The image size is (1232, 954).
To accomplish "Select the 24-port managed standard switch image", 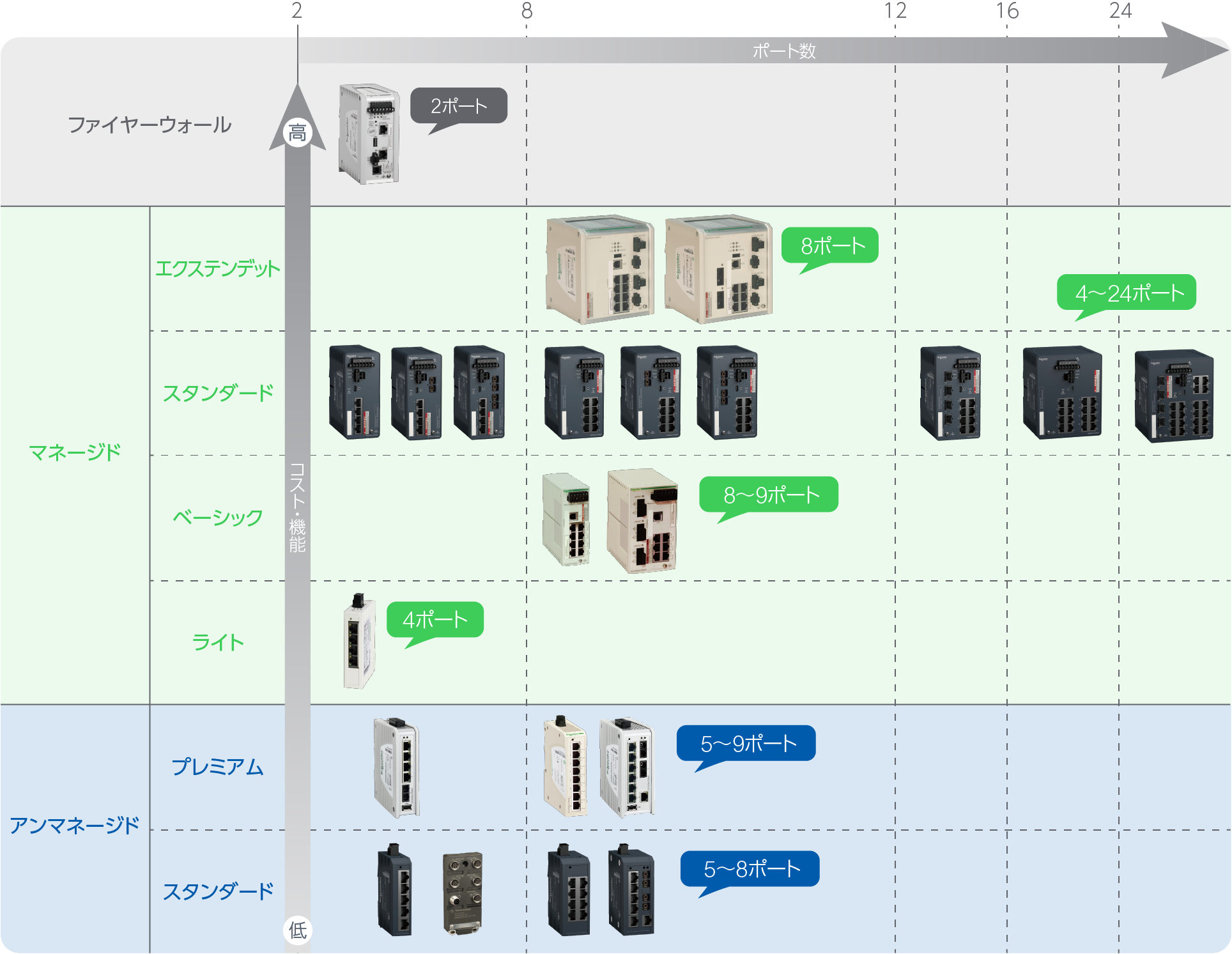I will pyautogui.click(x=1174, y=395).
